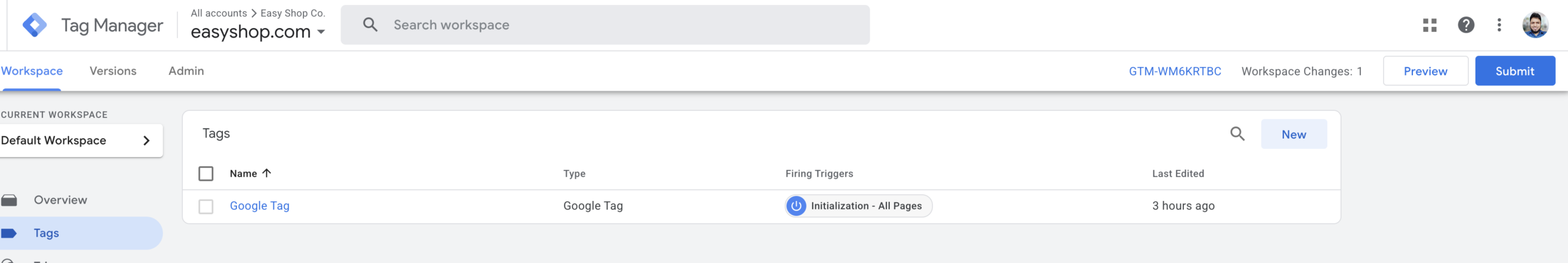Image resolution: width=1568 pixels, height=263 pixels.
Task: Click the magnifier icon in Tags panel
Action: tap(1237, 134)
